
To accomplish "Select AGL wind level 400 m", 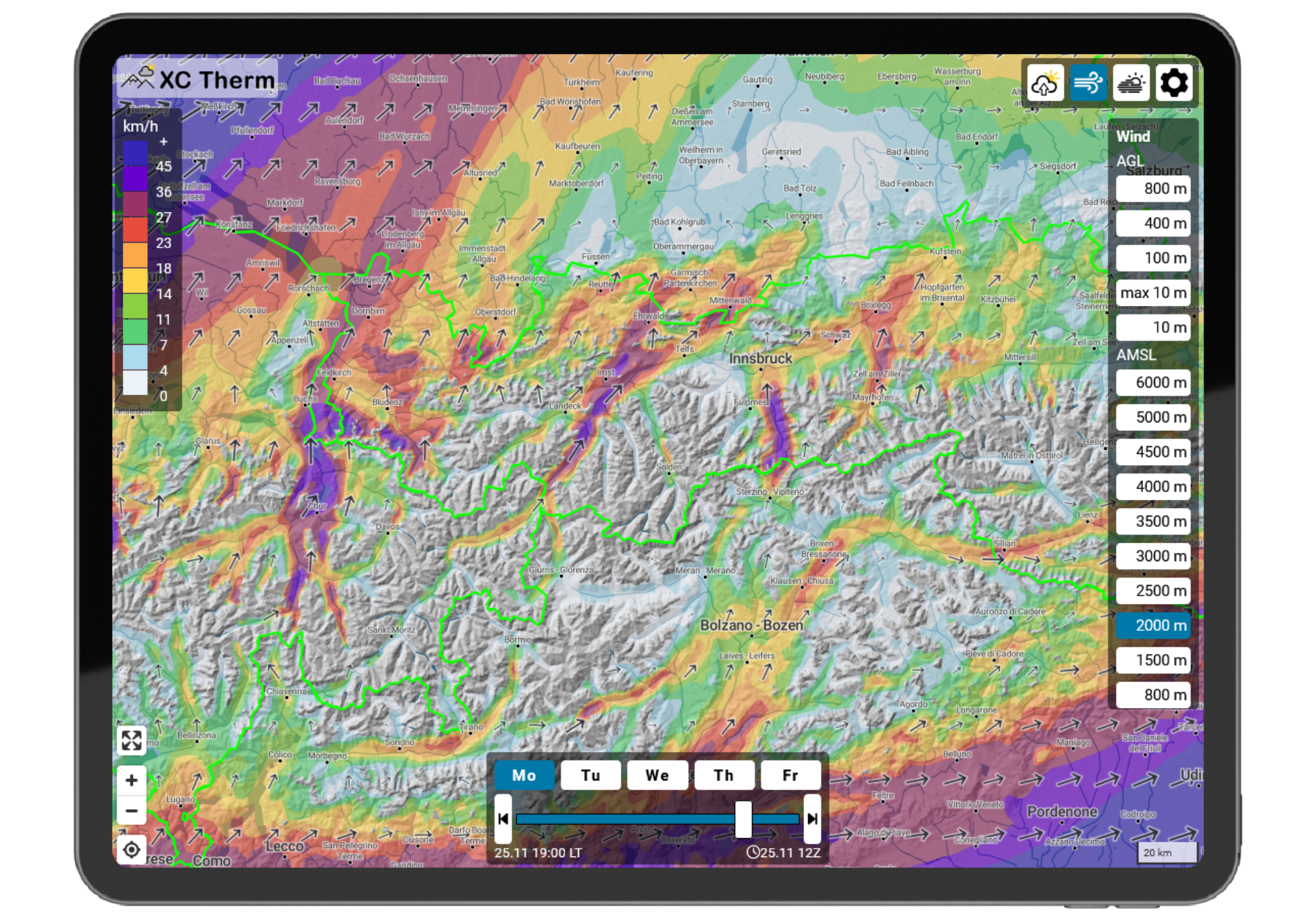I will (x=1153, y=223).
